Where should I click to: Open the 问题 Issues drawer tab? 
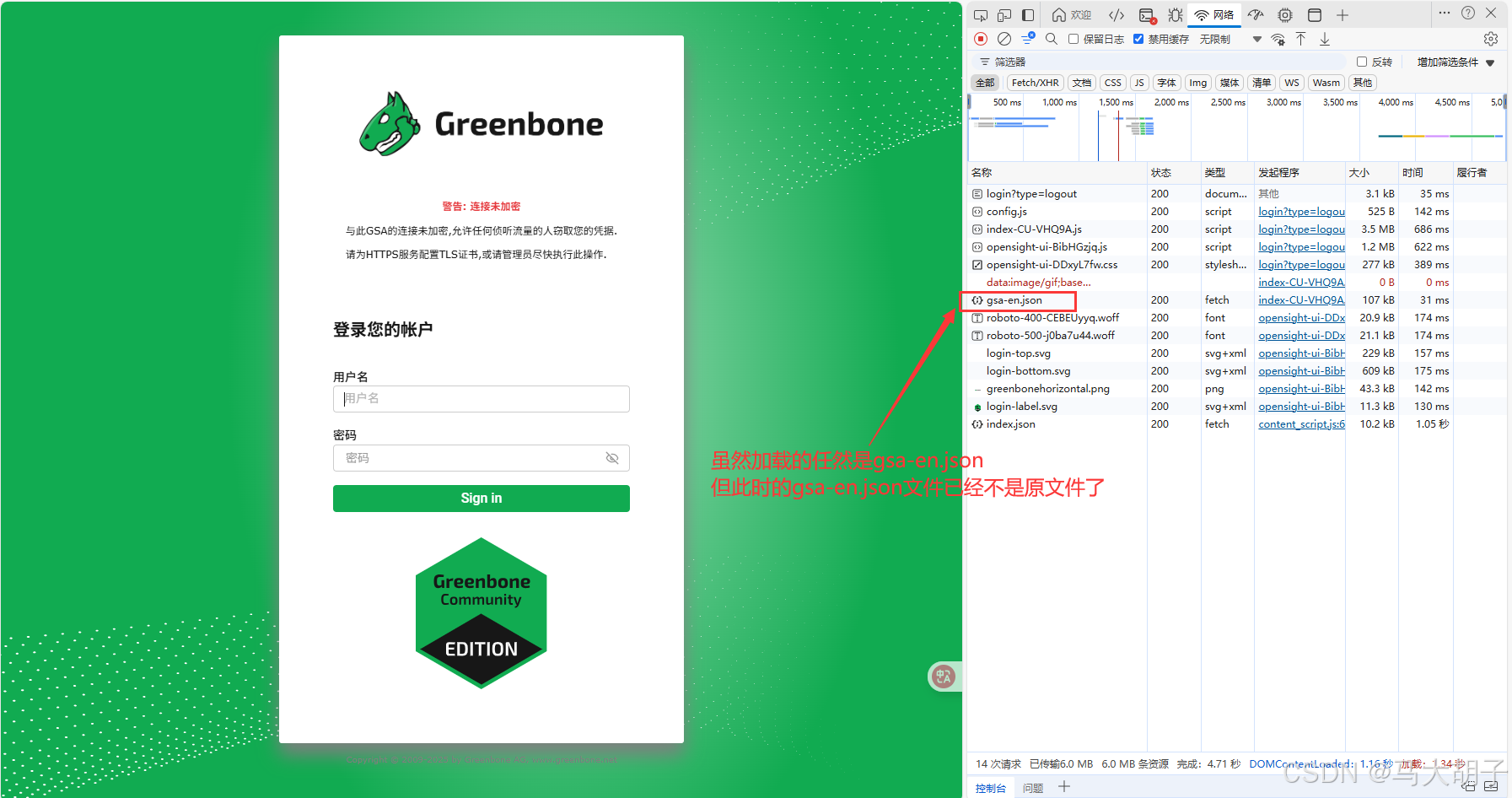(1033, 788)
